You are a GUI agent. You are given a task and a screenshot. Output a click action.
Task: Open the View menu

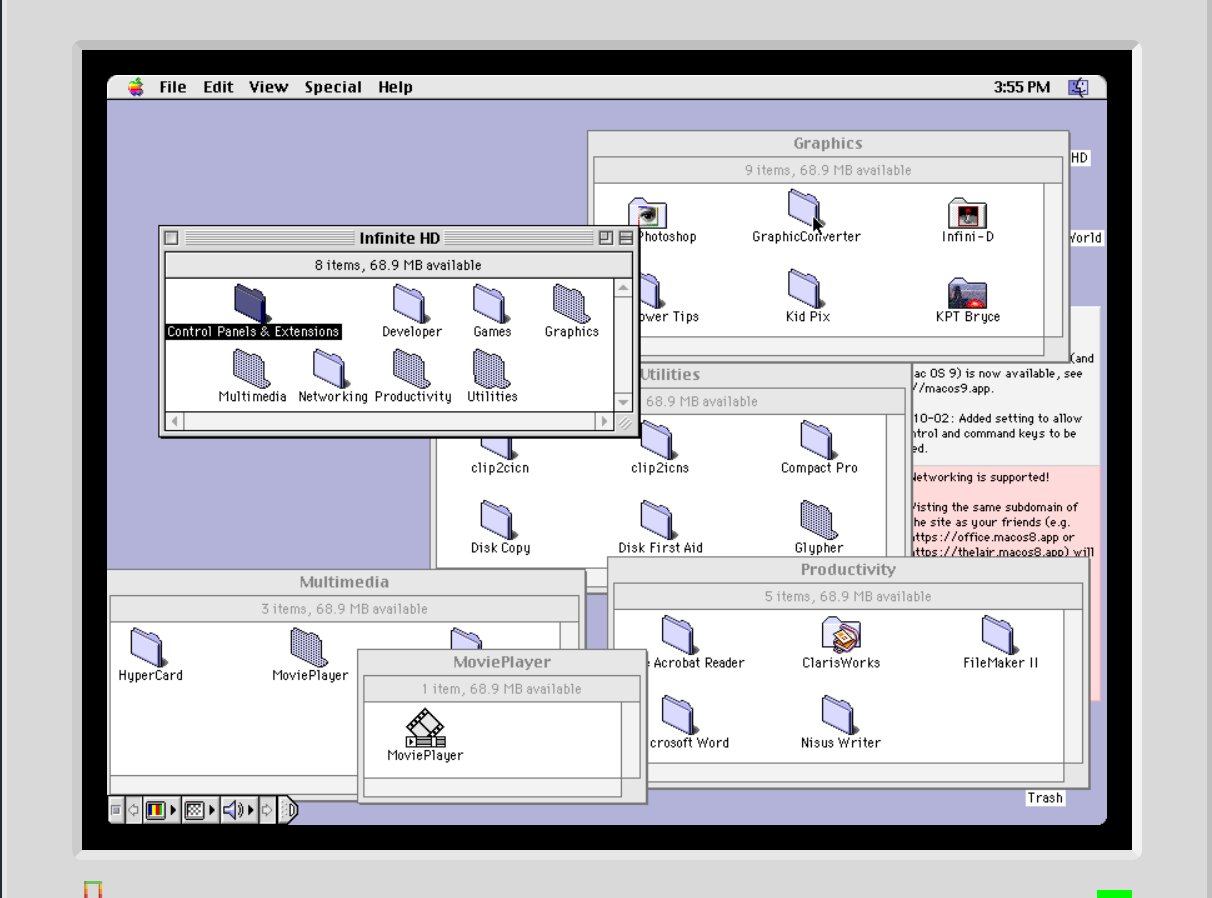click(x=268, y=87)
